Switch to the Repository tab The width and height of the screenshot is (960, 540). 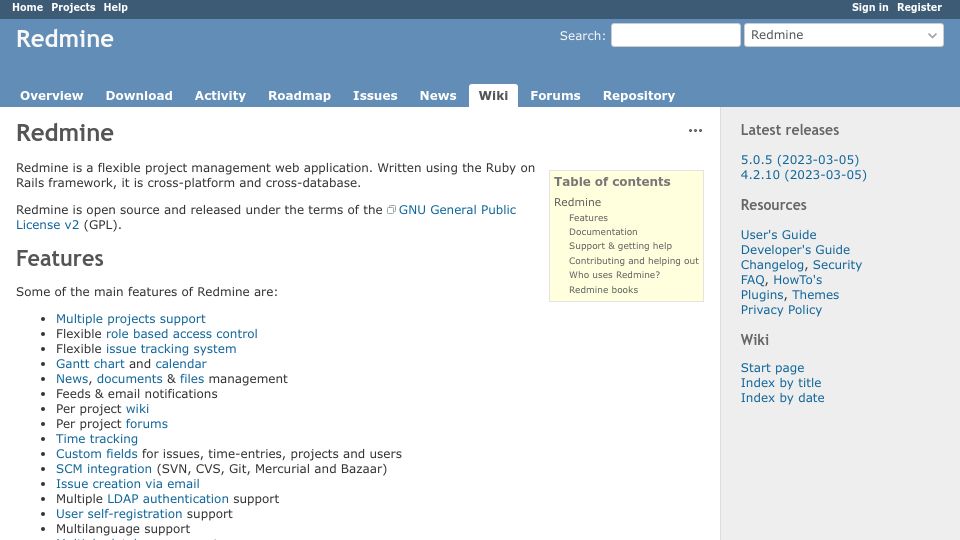click(639, 96)
